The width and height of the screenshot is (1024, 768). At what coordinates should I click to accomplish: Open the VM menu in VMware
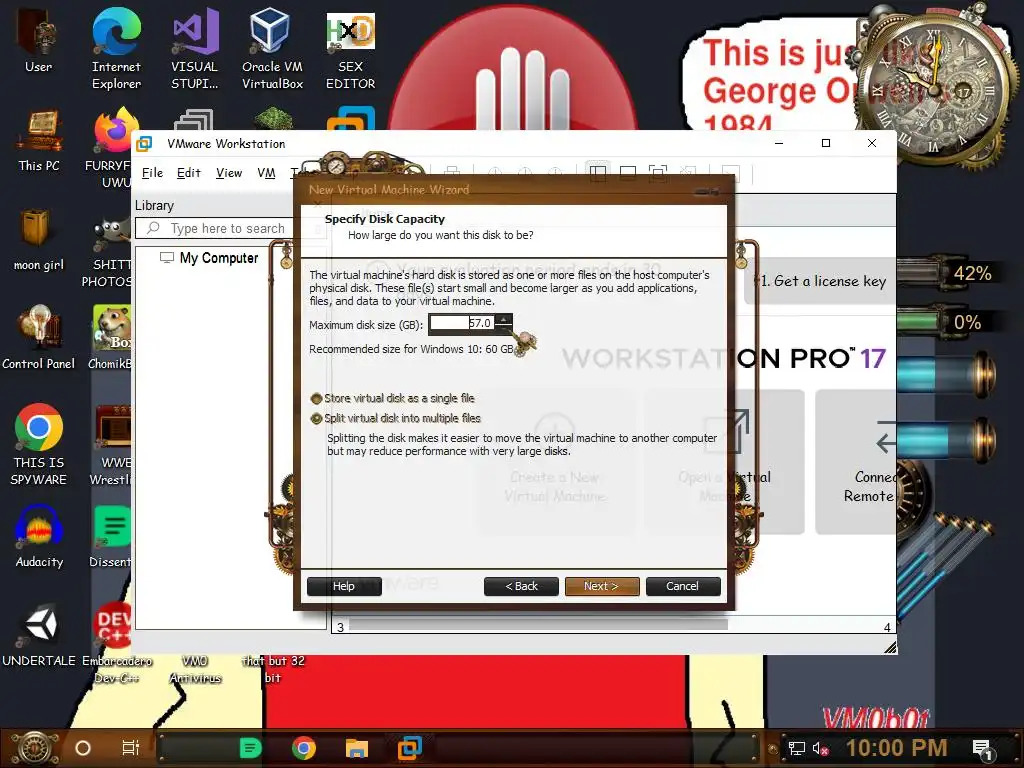tap(266, 173)
